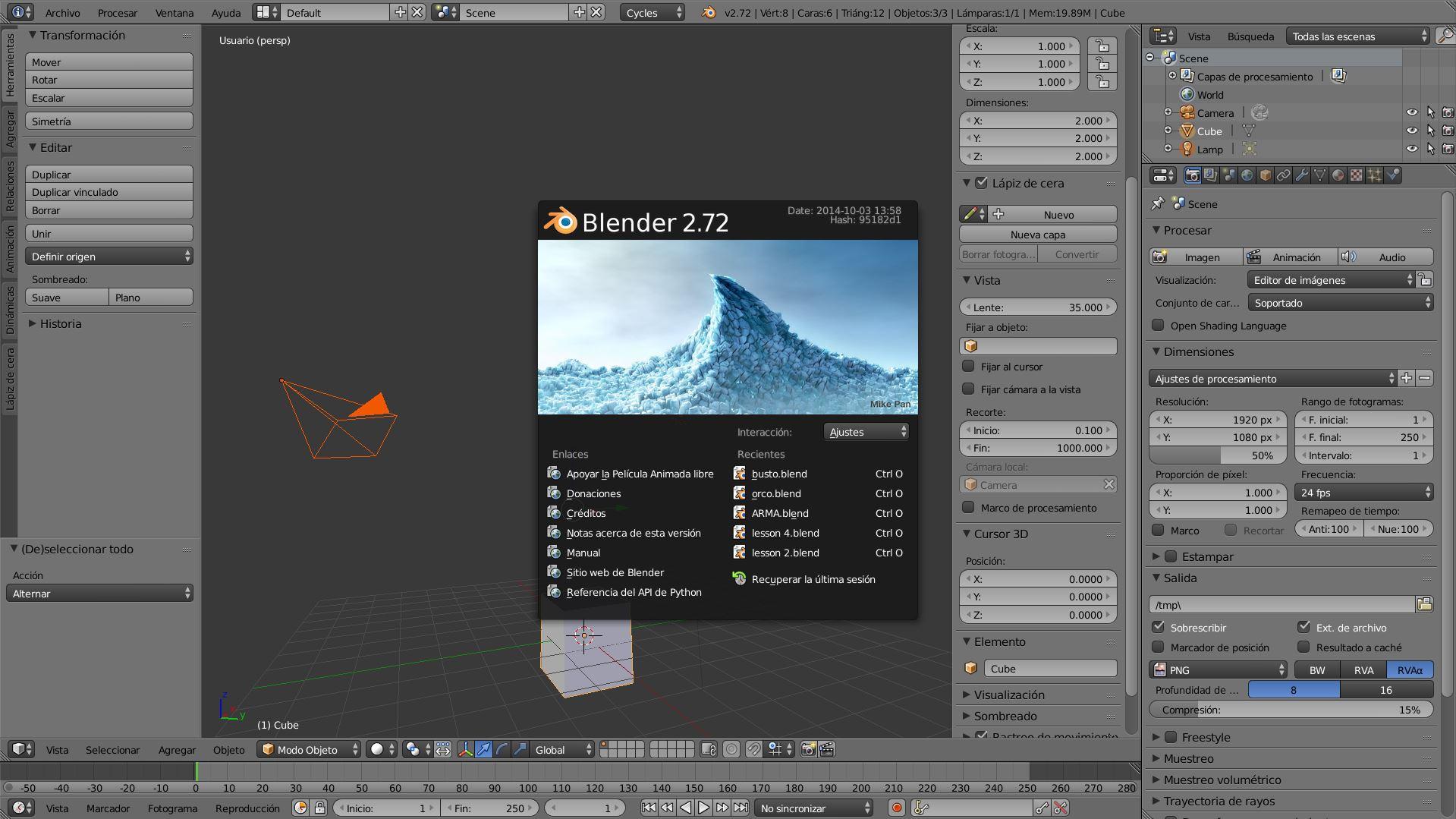The height and width of the screenshot is (819, 1456).
Task: Open the Scene properties tab icon
Action: tap(1228, 175)
